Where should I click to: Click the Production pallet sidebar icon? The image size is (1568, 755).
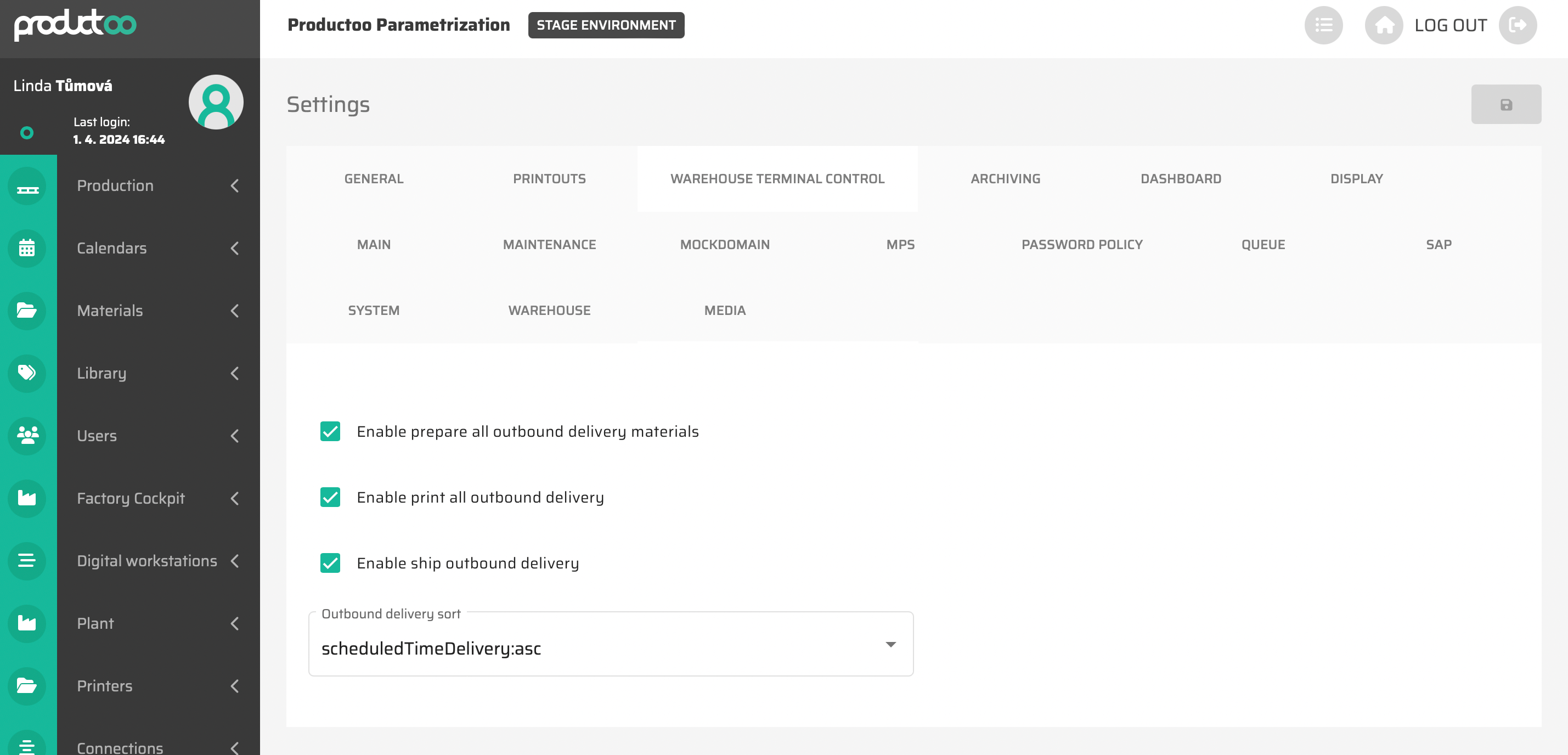[27, 185]
